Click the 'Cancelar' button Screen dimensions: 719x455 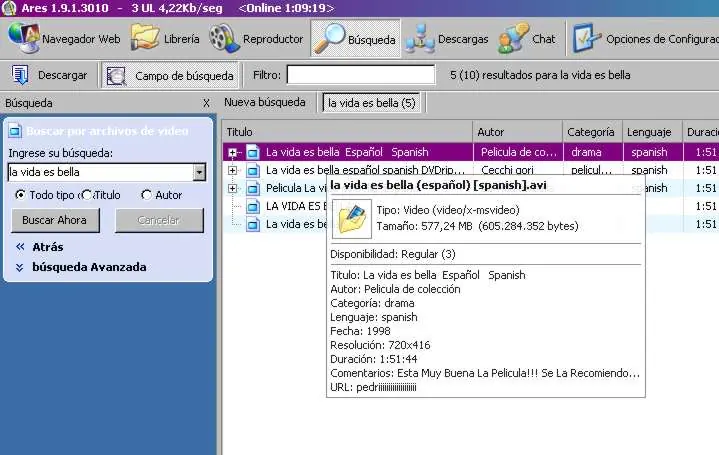(159, 220)
